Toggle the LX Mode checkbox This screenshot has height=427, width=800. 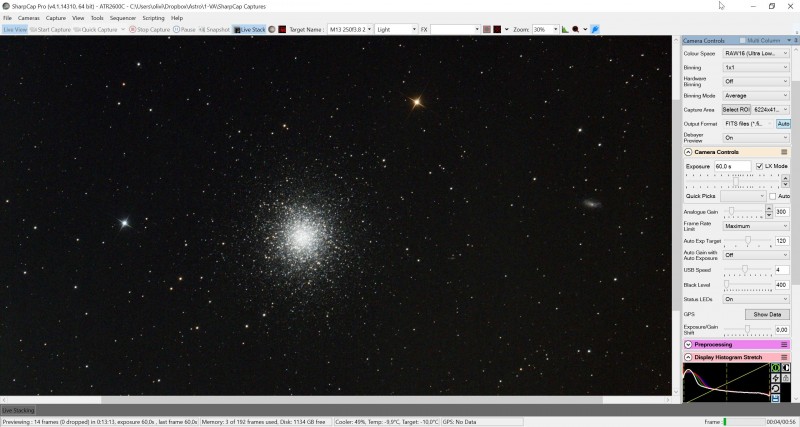tap(759, 166)
